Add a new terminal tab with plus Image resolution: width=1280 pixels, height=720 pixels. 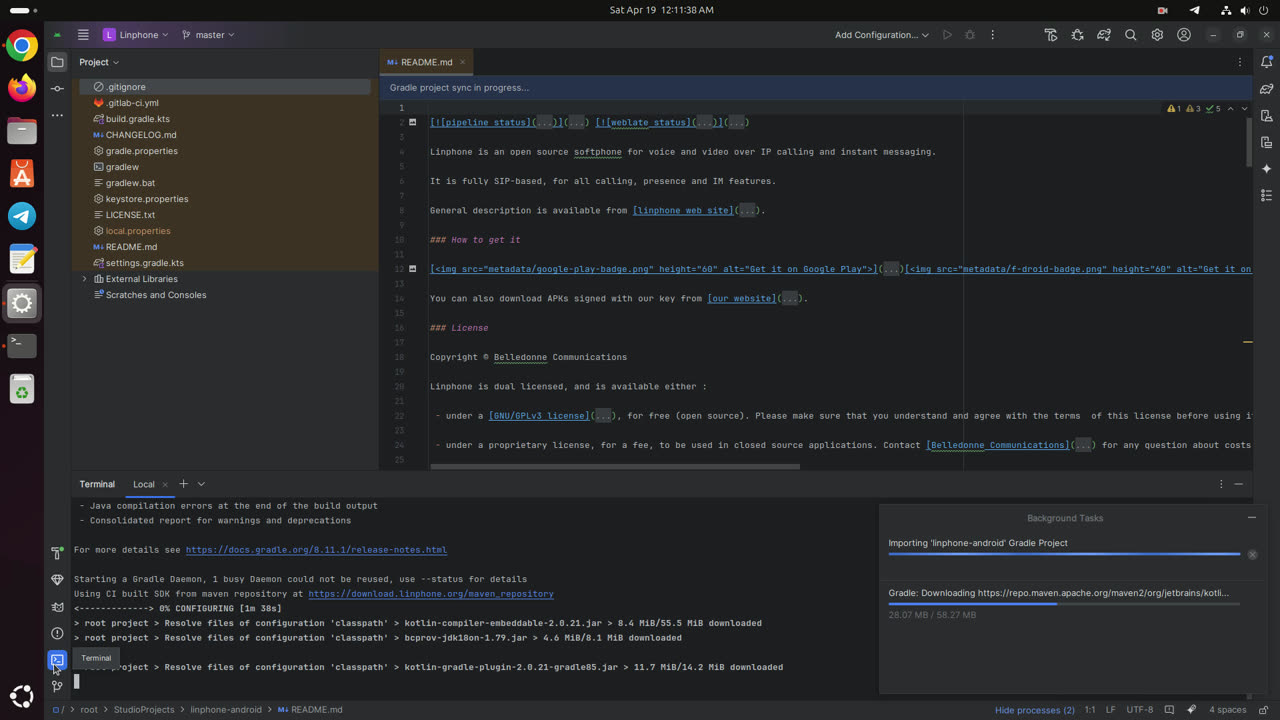point(183,484)
